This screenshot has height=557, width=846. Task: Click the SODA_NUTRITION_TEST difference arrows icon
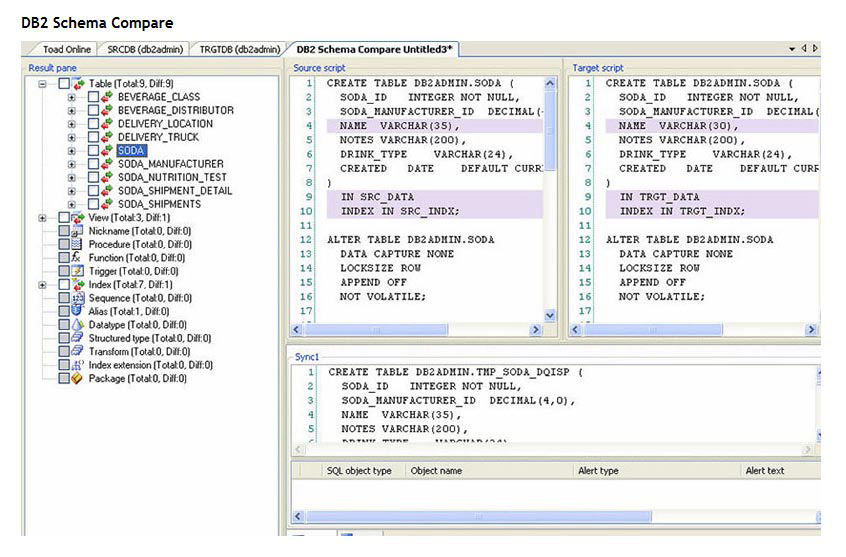pos(106,178)
